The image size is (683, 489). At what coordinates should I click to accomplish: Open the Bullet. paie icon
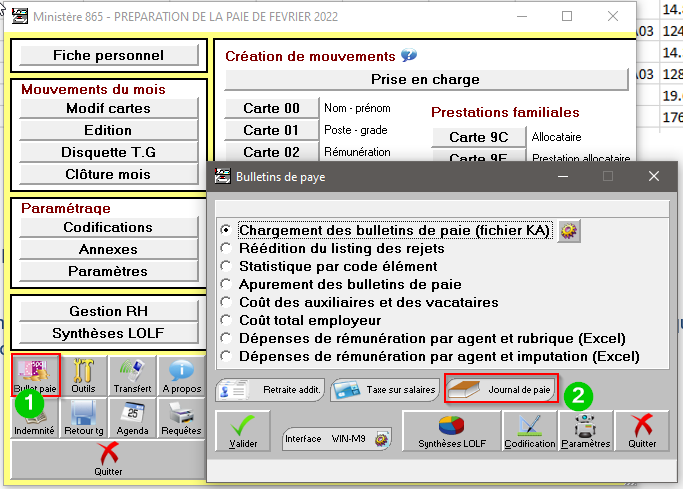pyautogui.click(x=37, y=376)
